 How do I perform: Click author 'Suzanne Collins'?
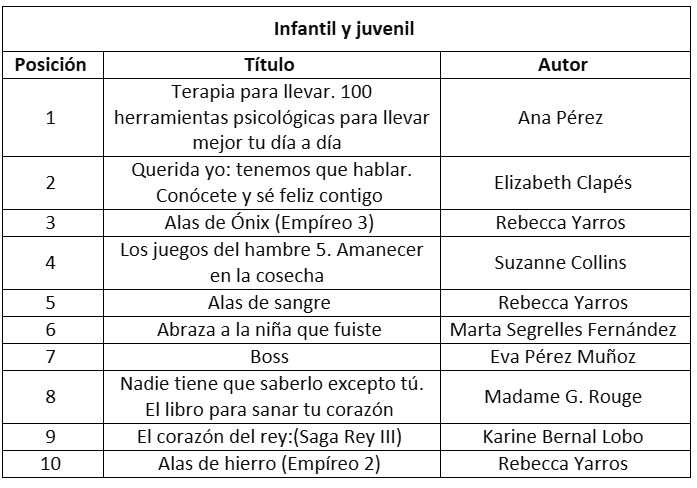pyautogui.click(x=562, y=262)
